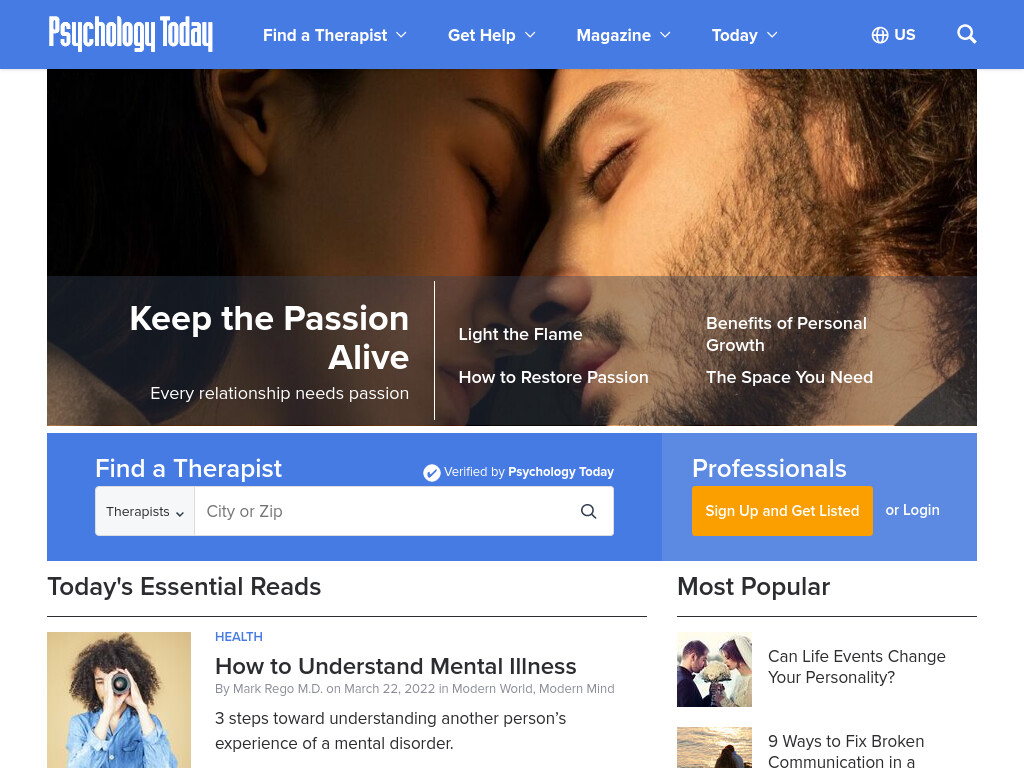Open Benefits of Personal Growth link
Viewport: 1024px width, 768px height.
pyautogui.click(x=786, y=334)
